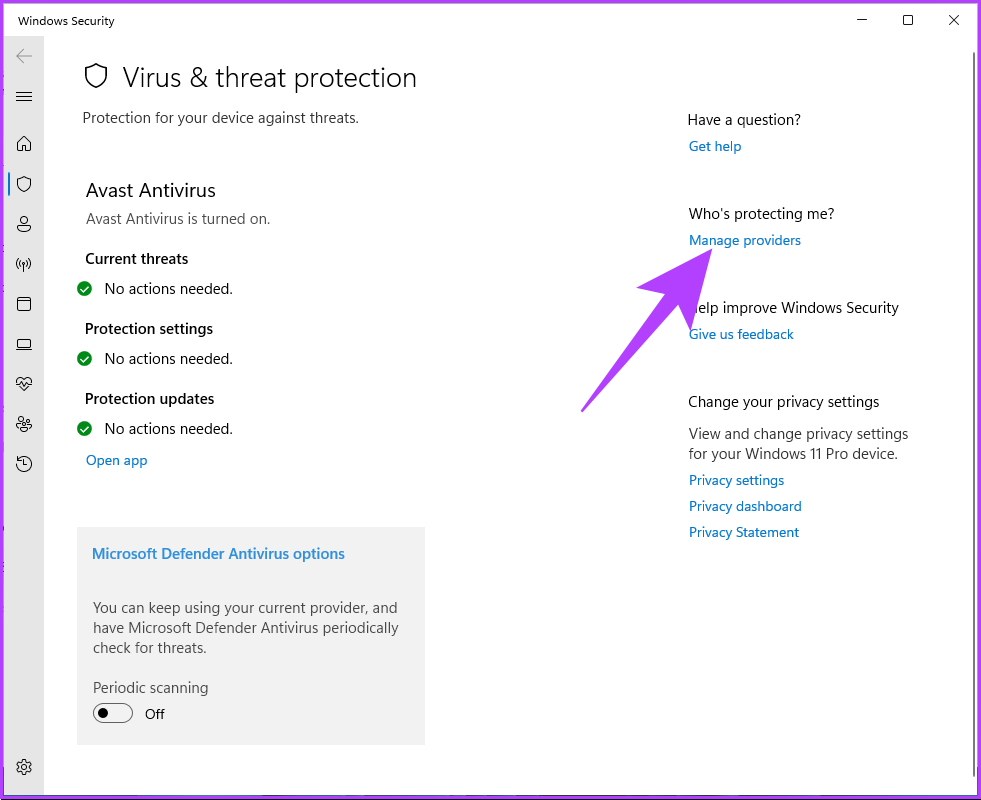Expand Microsoft Defender Antivirus options

218,554
